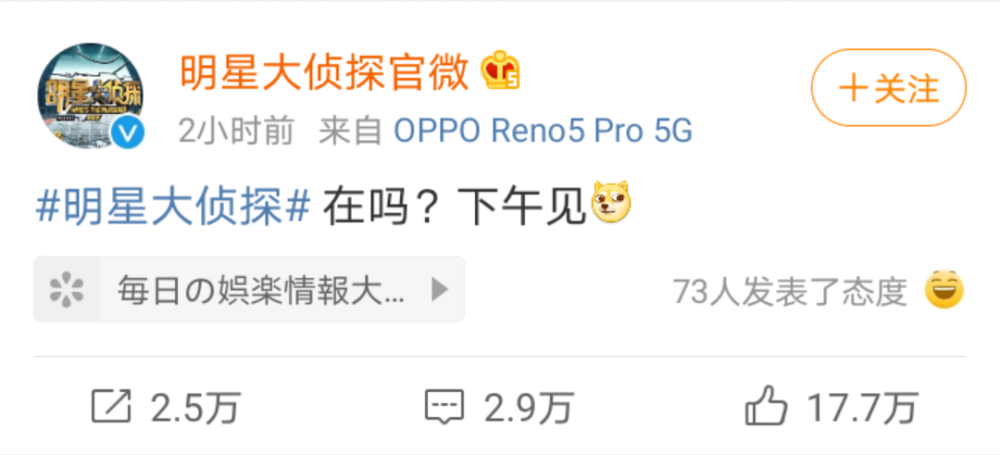
Task: Click the blue verified badge on avatar
Action: (x=129, y=133)
